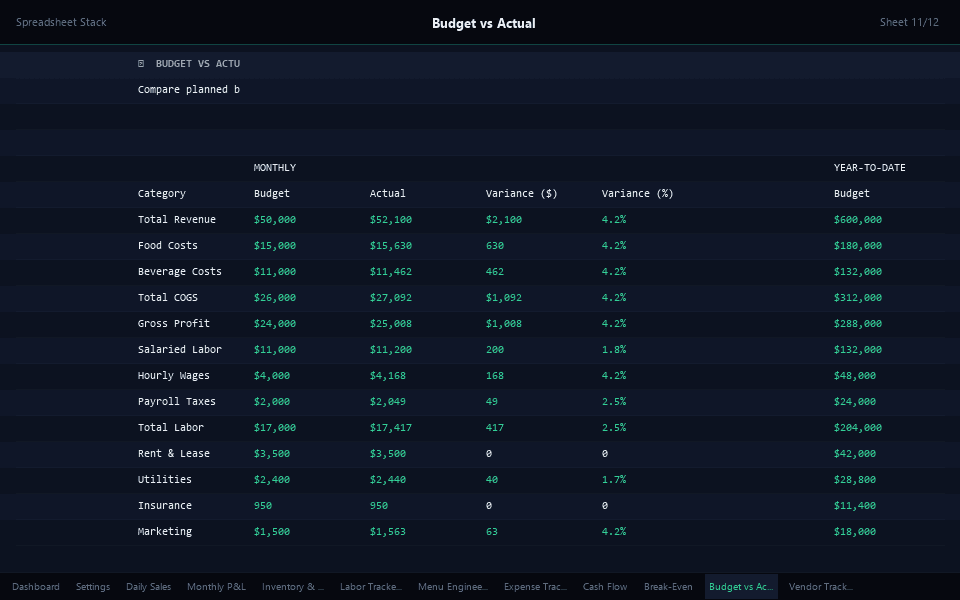
Task: Click the Variance ($) column header
Action: (521, 194)
